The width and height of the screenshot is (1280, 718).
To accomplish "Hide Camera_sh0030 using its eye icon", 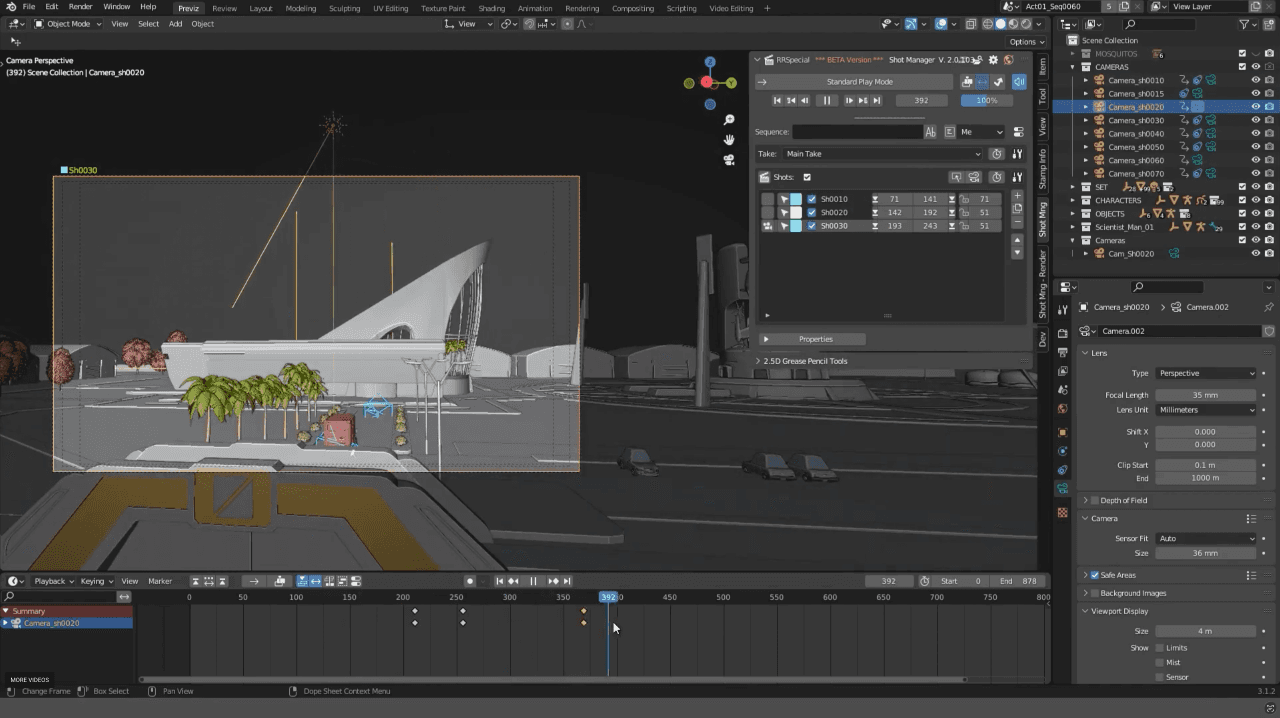I will 1256,120.
